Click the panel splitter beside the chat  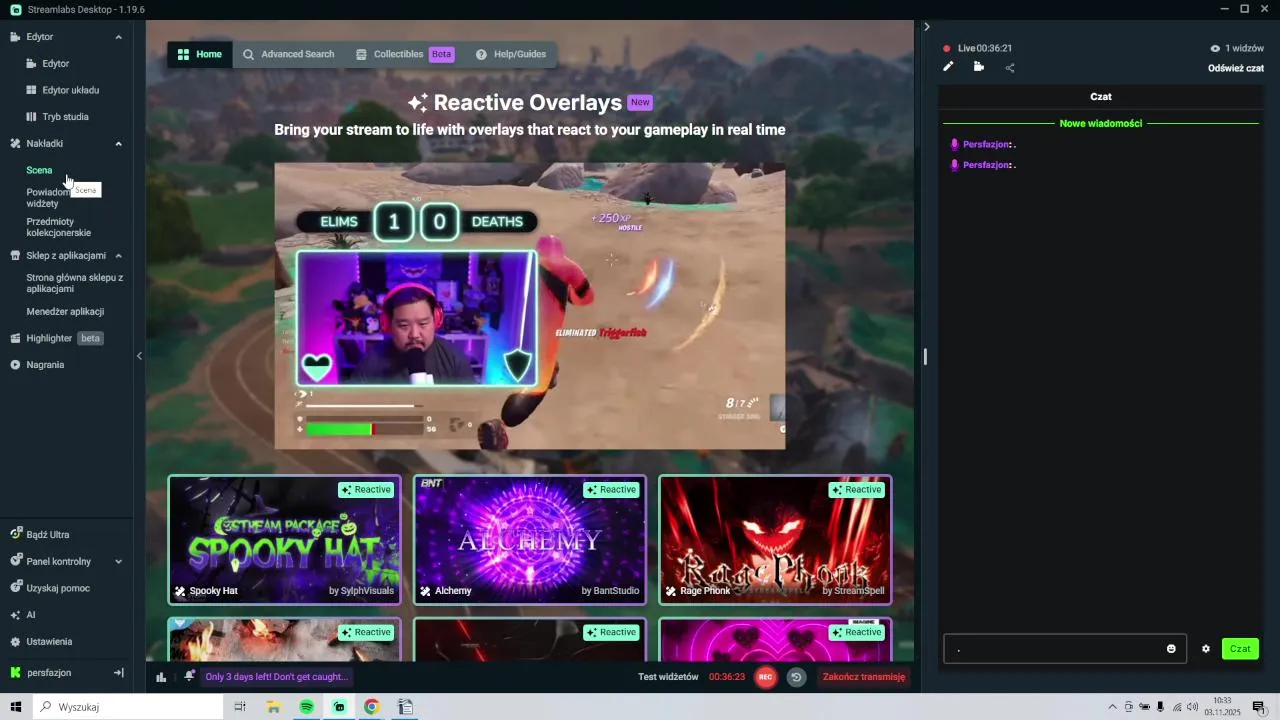tap(925, 356)
